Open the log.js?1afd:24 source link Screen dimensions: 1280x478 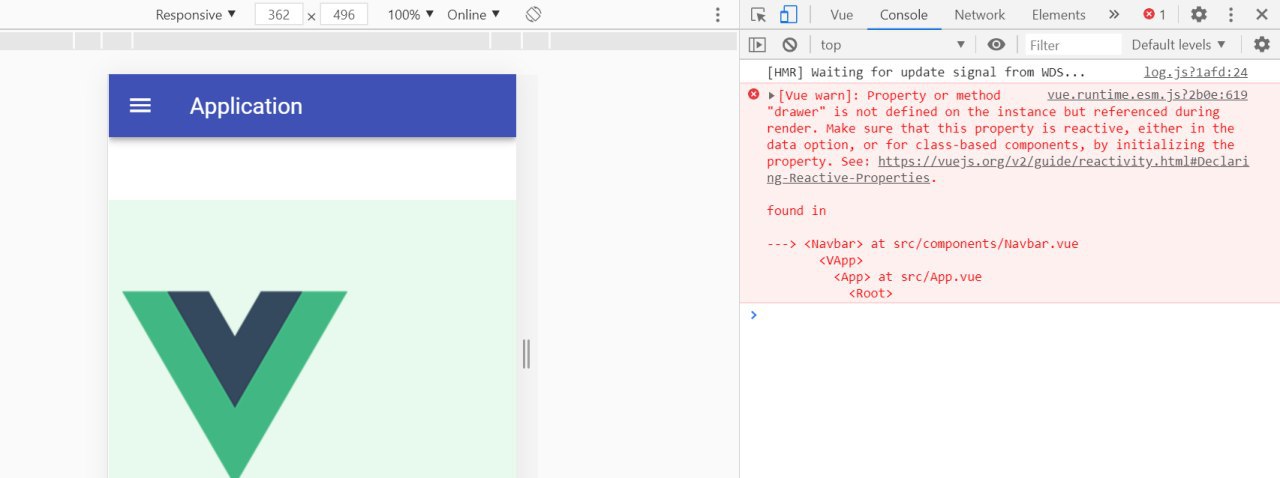(x=1196, y=73)
